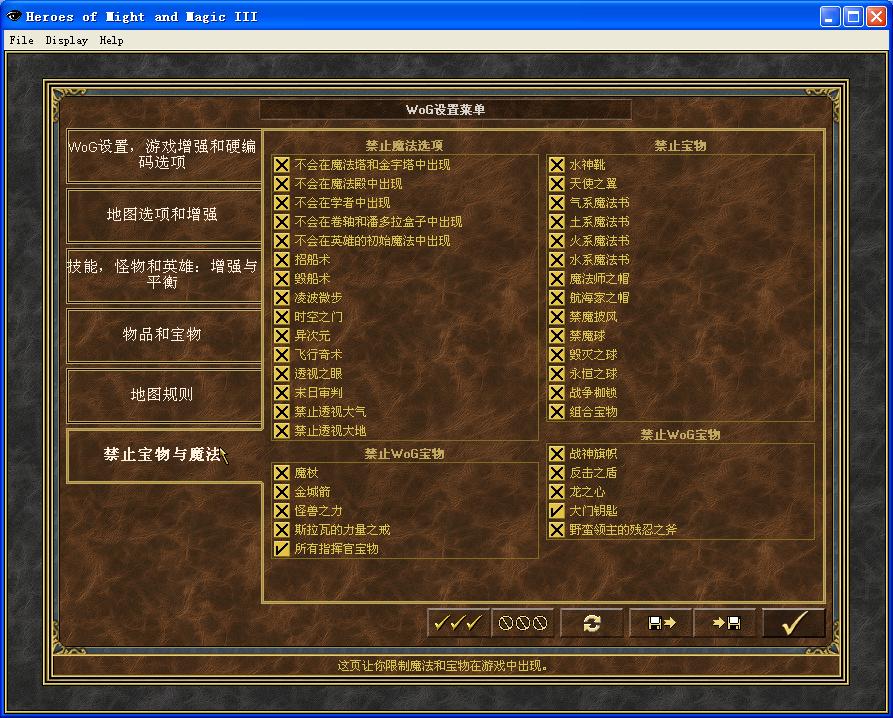The height and width of the screenshot is (718, 893).
Task: Select the 禁止宝物与魔法 tab
Action: click(163, 455)
